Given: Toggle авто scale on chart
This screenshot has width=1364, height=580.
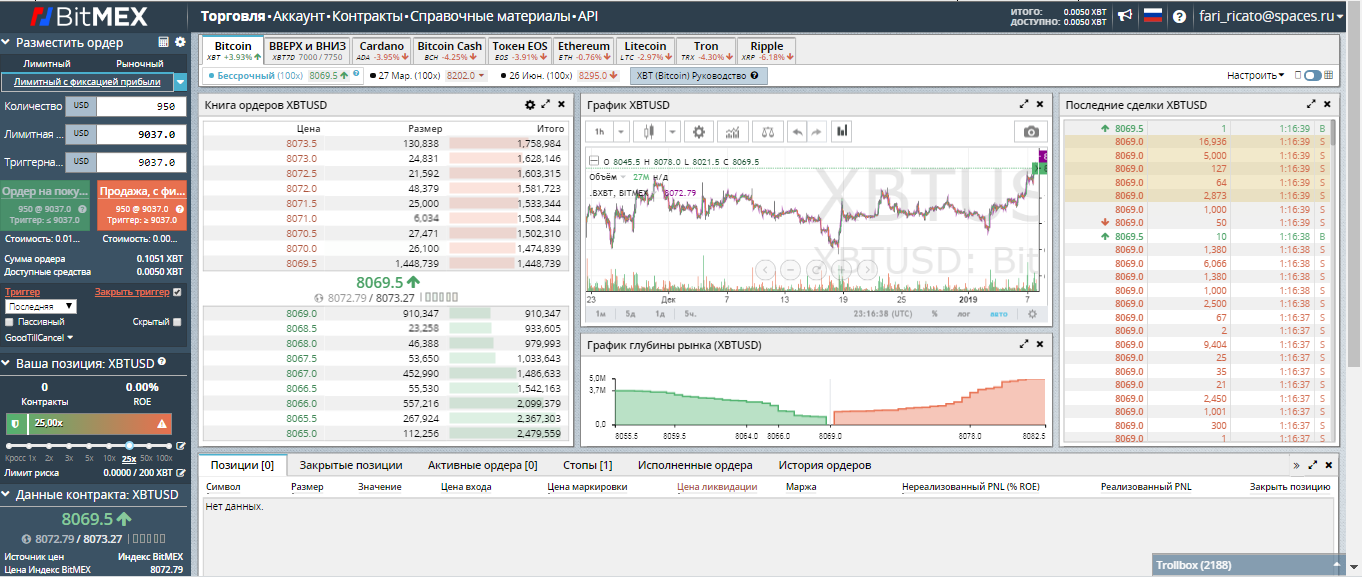Looking at the screenshot, I should point(1000,314).
